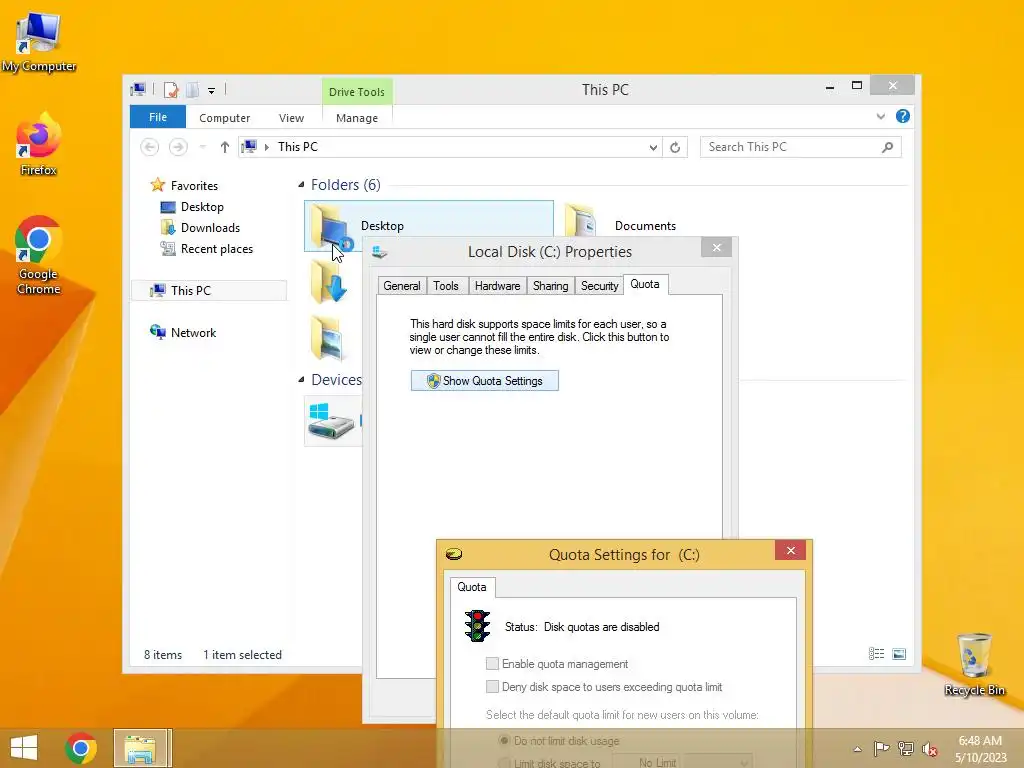Open the Recycle Bin icon

tap(974, 664)
